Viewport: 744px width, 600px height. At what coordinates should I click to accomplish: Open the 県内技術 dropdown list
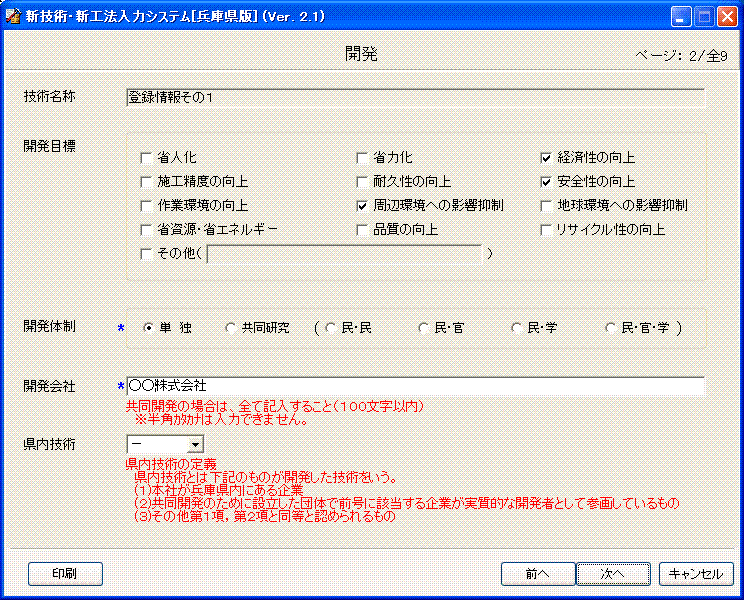(x=195, y=445)
